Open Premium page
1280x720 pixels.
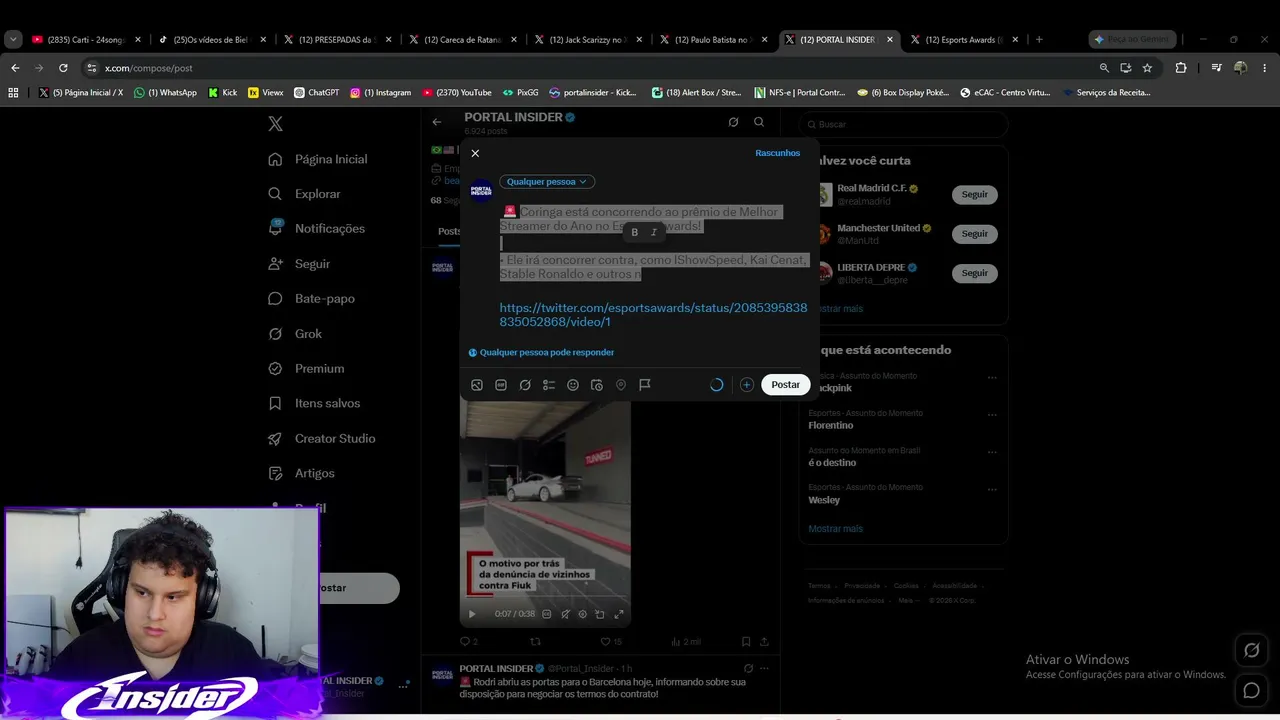tap(306, 369)
